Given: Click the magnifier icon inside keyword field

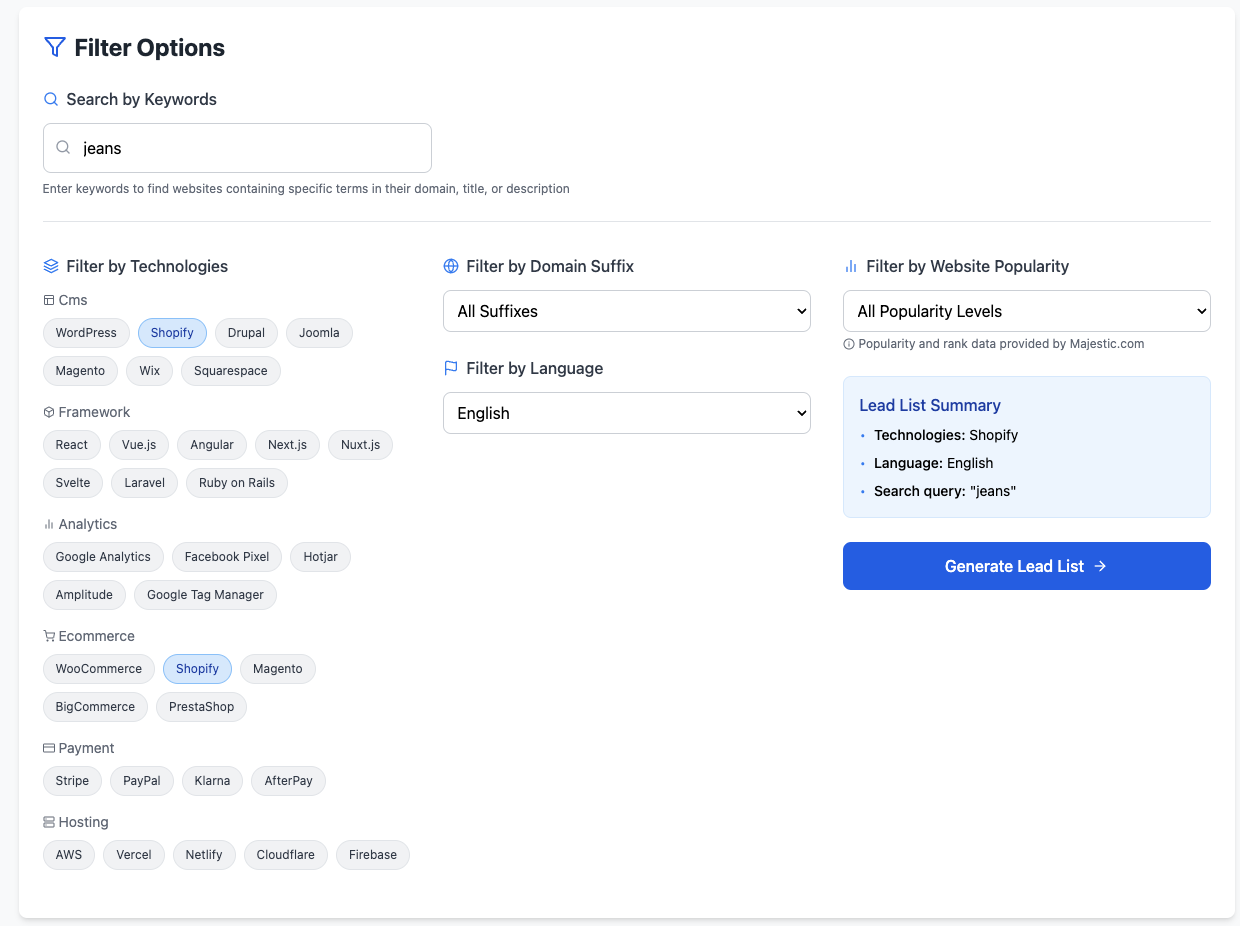Looking at the screenshot, I should 63,148.
